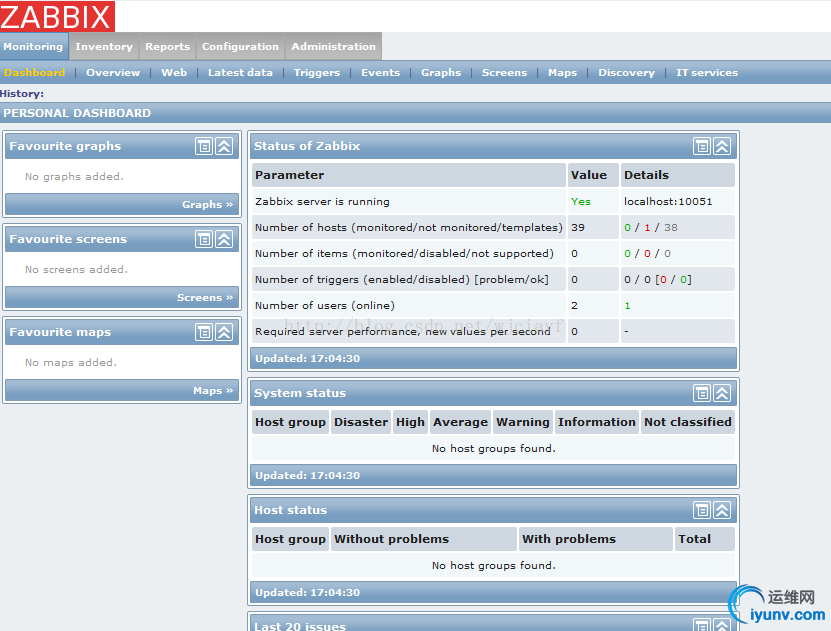831x631 pixels.
Task: Click the PERSONAL DASHBOARD header title
Action: pyautogui.click(x=77, y=113)
